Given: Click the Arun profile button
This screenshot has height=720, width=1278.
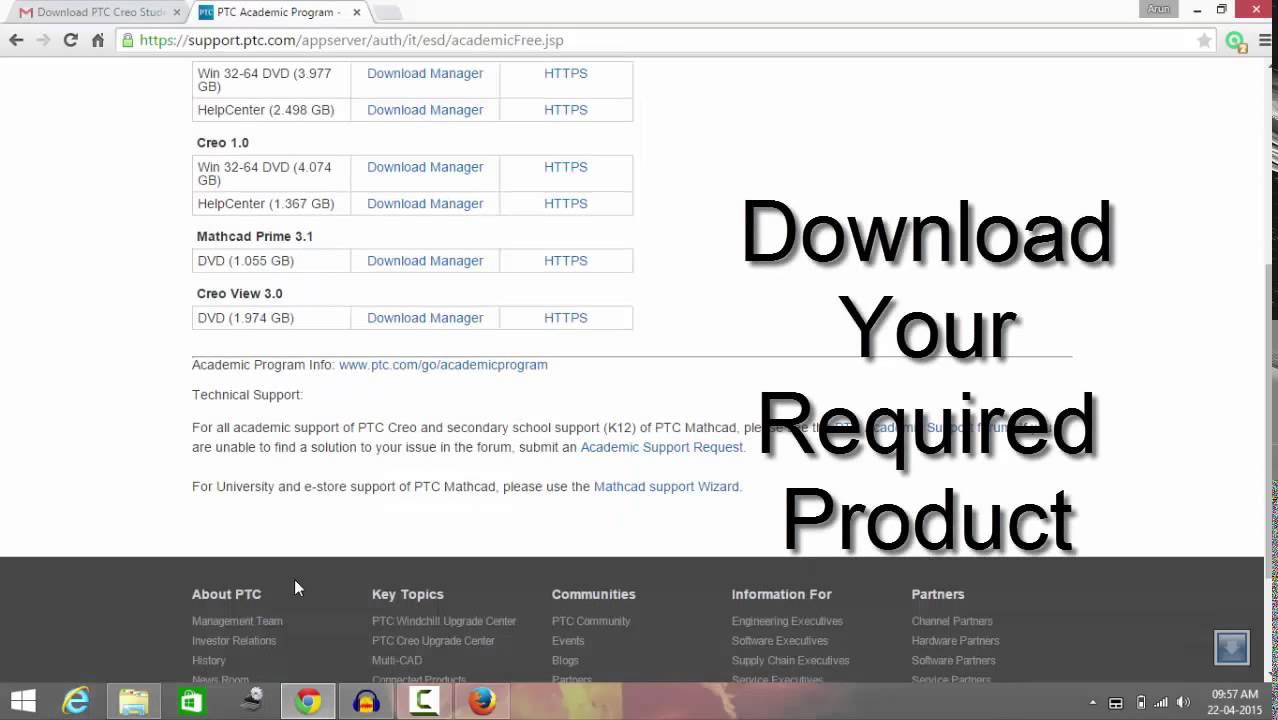Looking at the screenshot, I should (1158, 9).
